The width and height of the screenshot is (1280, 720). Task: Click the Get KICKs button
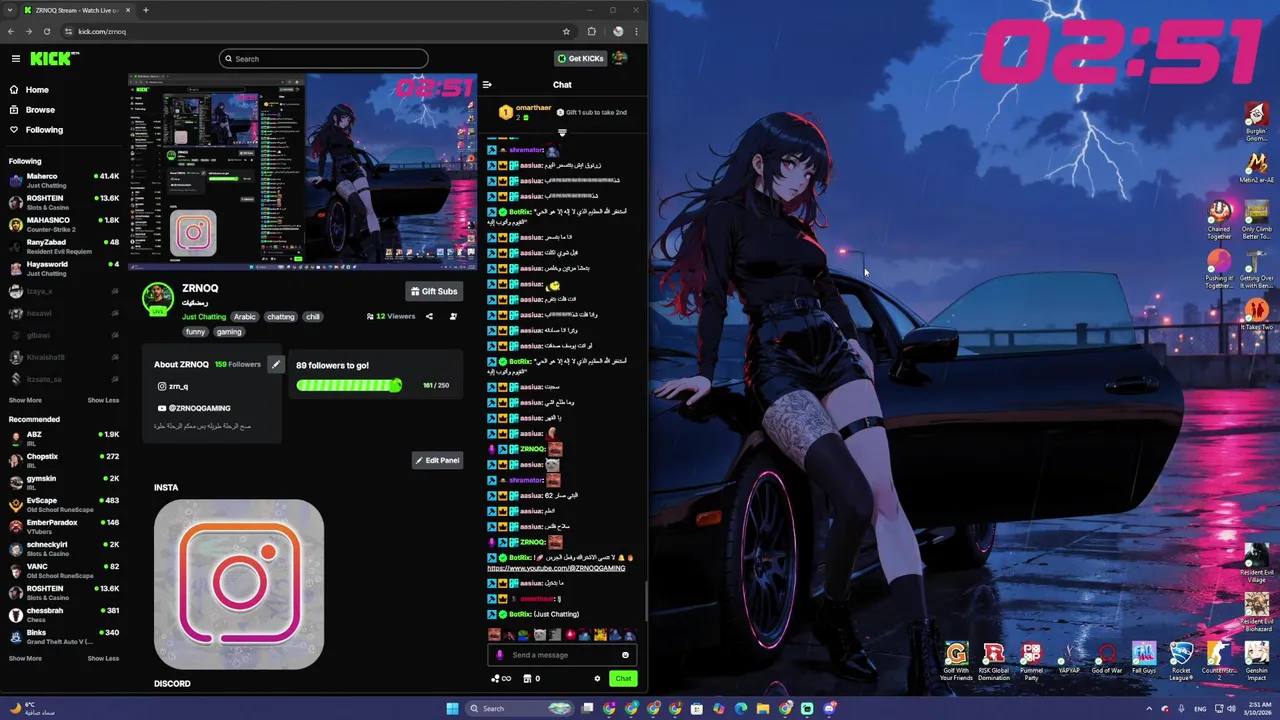[580, 59]
